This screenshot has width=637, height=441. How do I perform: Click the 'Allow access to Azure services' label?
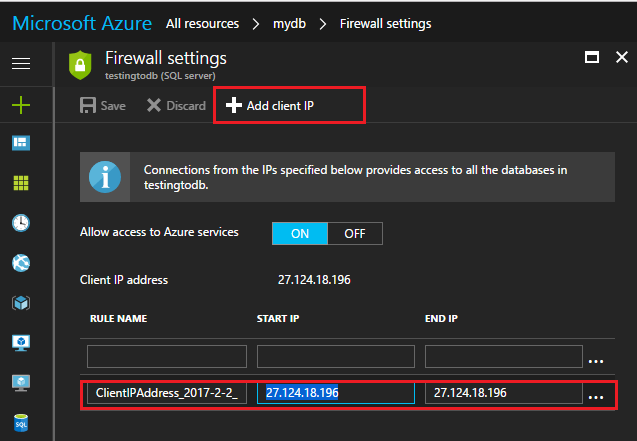coord(159,232)
